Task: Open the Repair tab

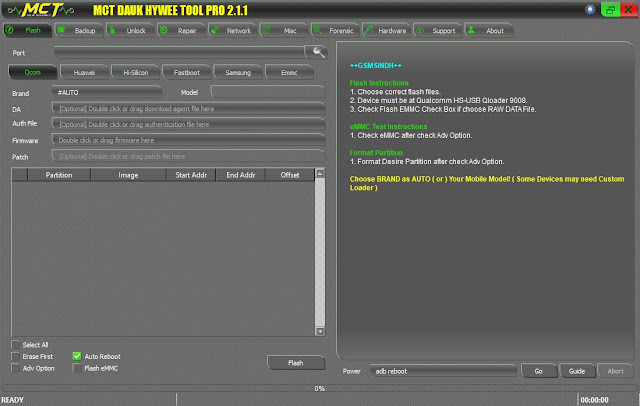Action: [x=181, y=31]
